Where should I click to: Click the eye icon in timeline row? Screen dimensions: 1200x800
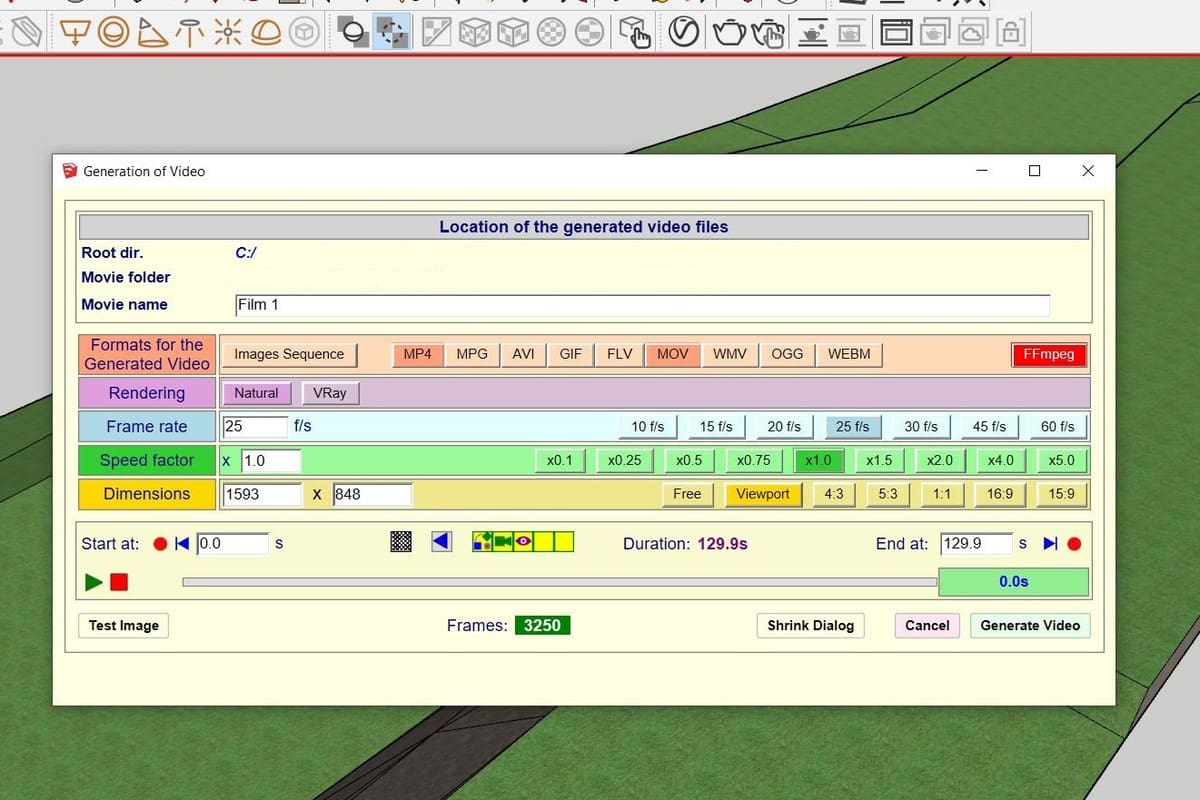[x=523, y=542]
